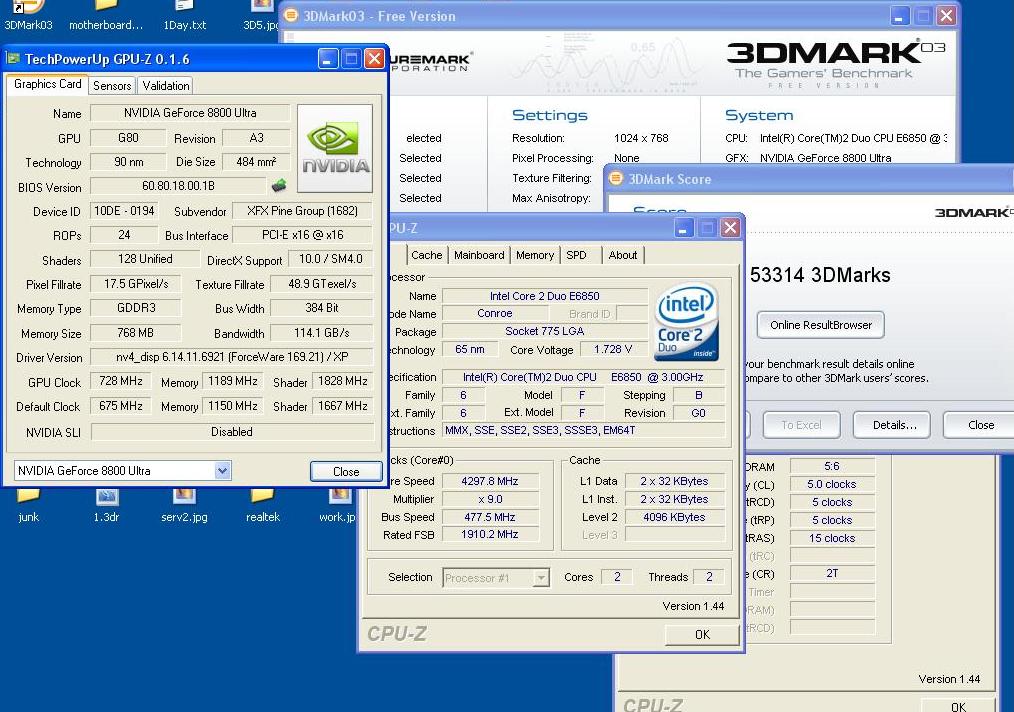Screen dimensions: 1014x712
Task: Click the Bandwidth 114.1 GB/s field
Action: (321, 332)
